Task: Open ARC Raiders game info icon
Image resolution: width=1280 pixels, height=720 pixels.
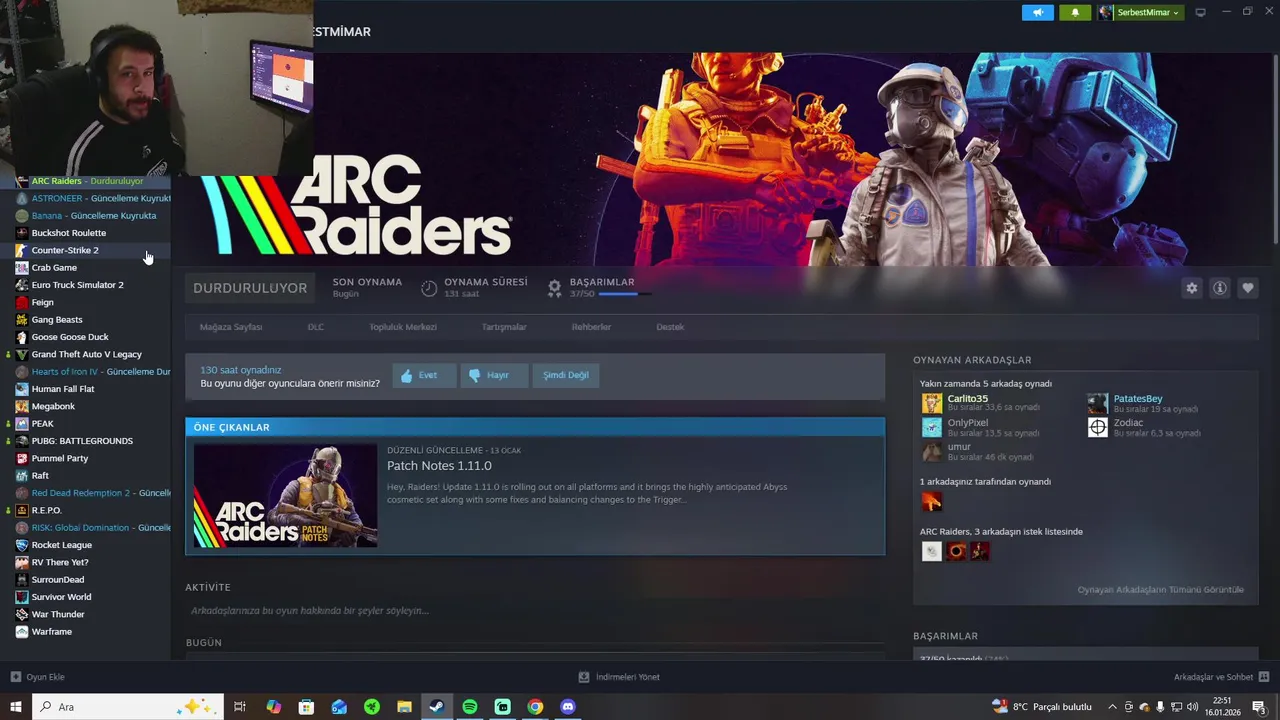Action: [x=1219, y=288]
